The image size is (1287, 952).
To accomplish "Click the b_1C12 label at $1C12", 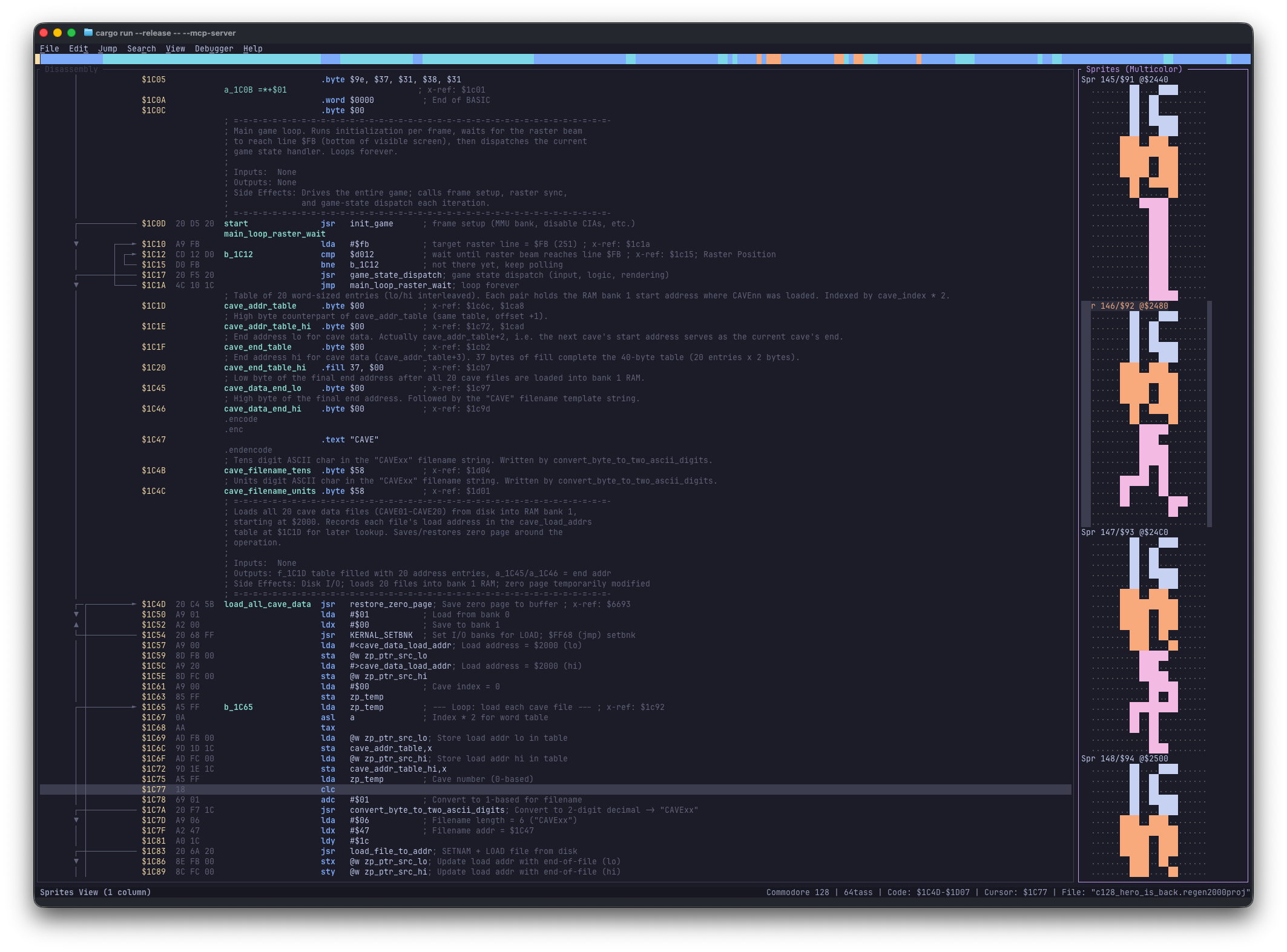I will pyautogui.click(x=238, y=254).
